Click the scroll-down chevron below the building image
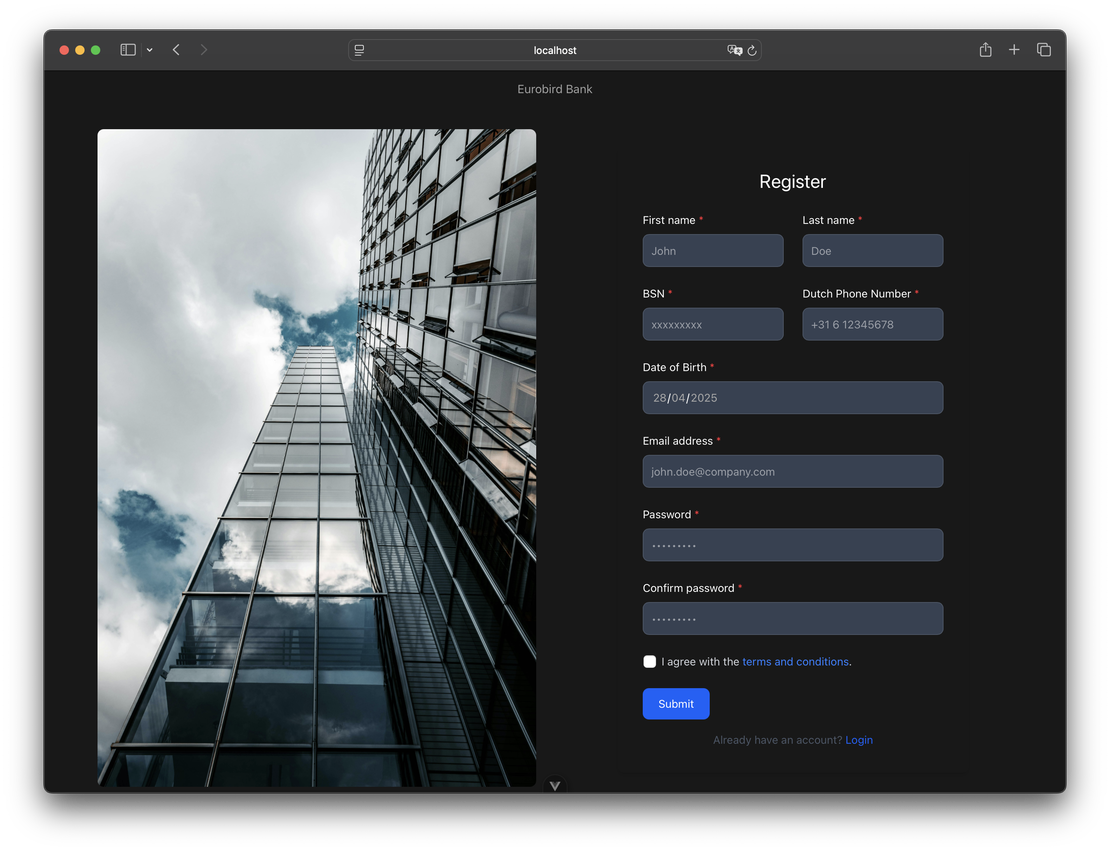This screenshot has height=851, width=1110. click(554, 786)
